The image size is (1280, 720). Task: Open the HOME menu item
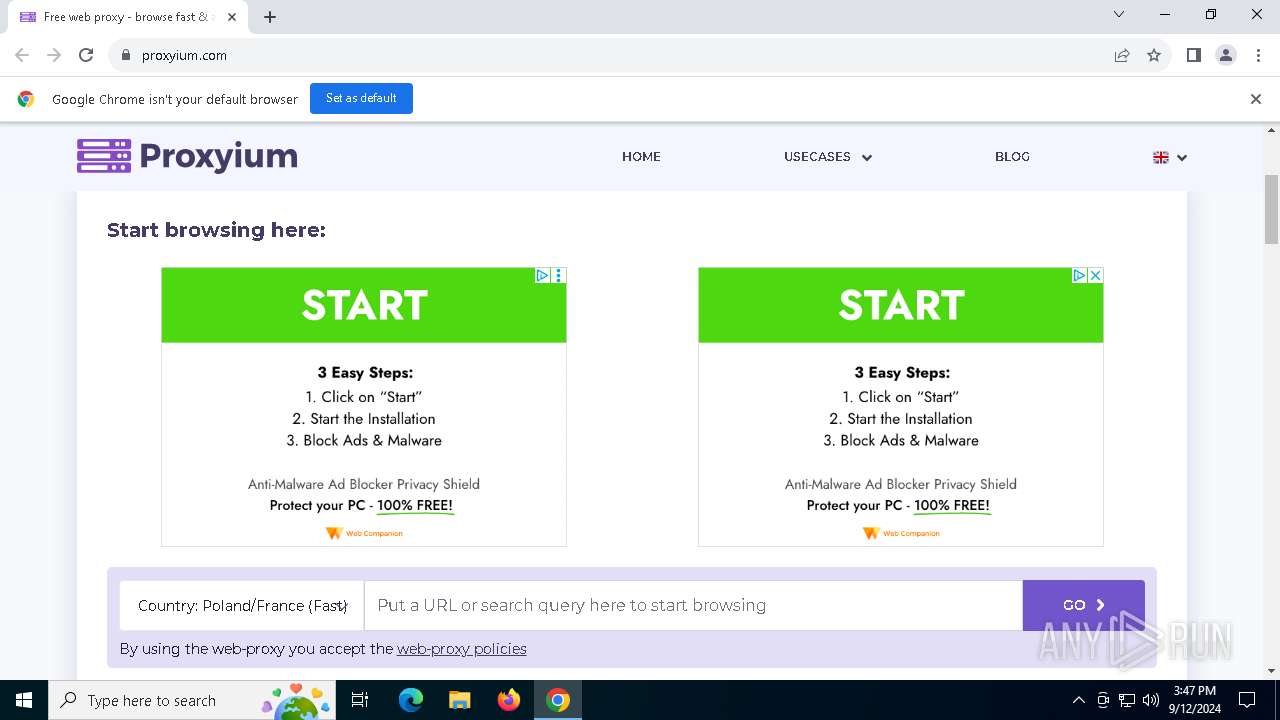[x=641, y=157]
